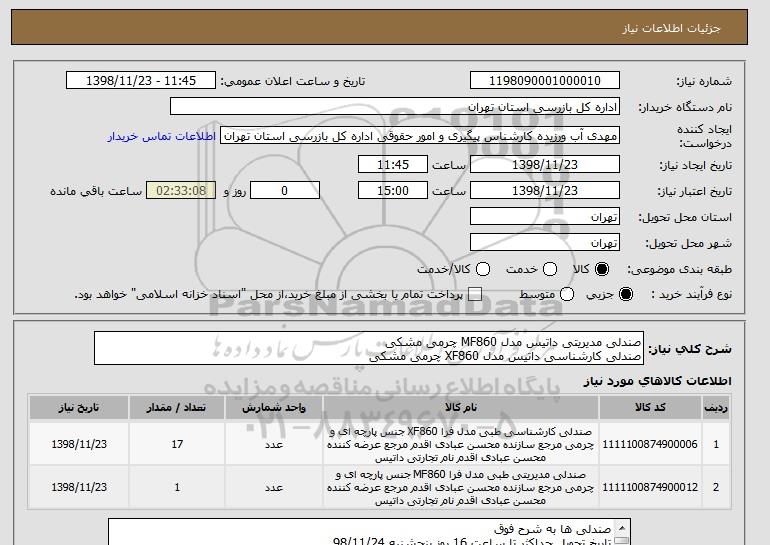Click the days remaining field showing 0
This screenshot has height=545, width=770.
coord(285,191)
